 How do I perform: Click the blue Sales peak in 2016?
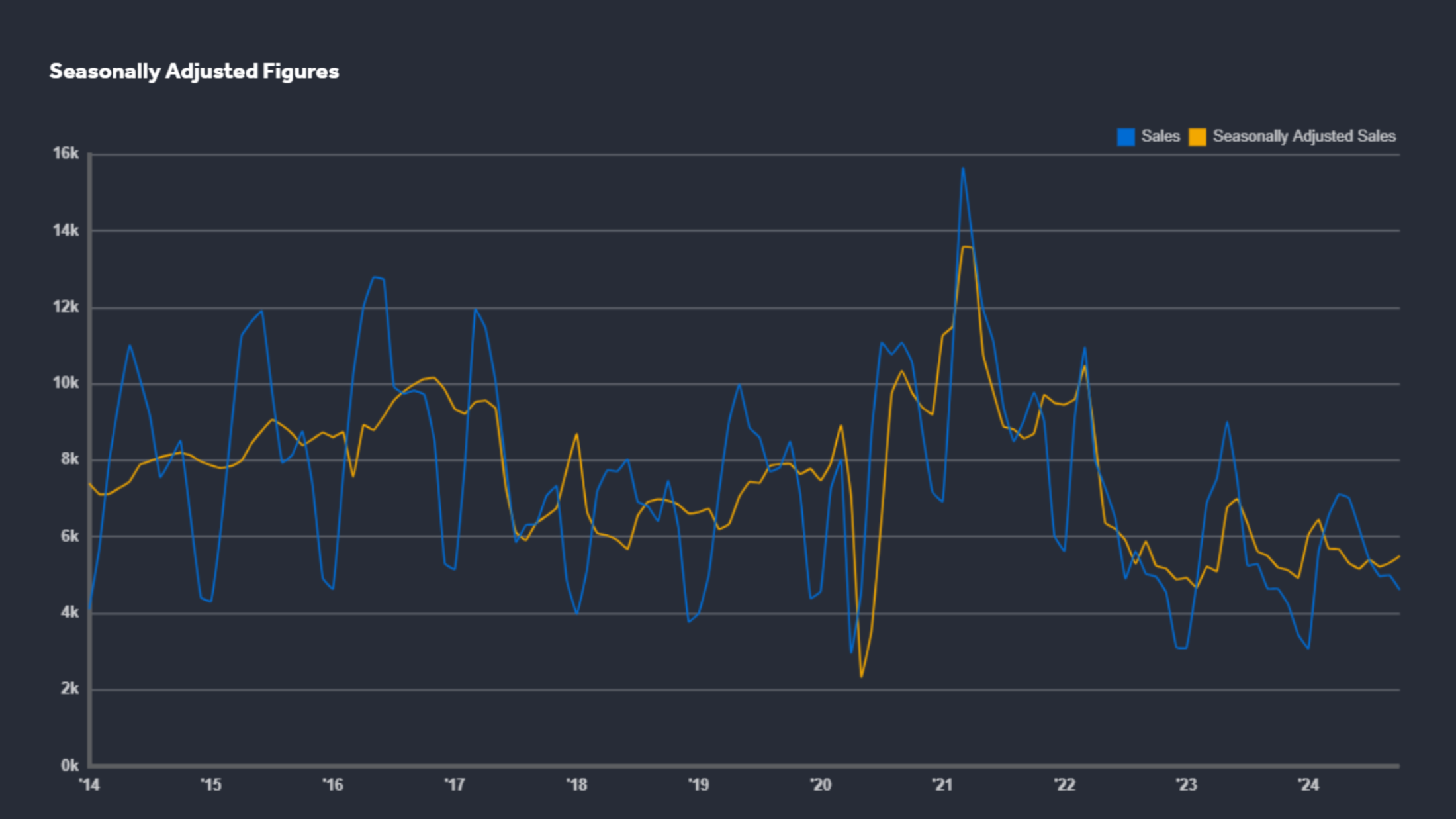pos(375,277)
